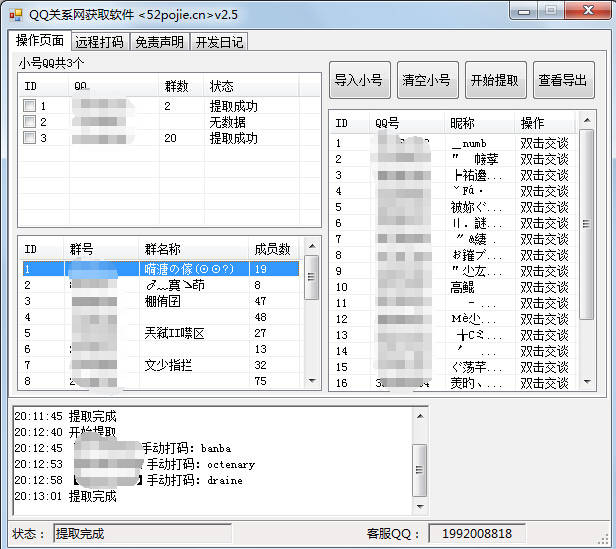The height and width of the screenshot is (549, 616).
Task: Select group row with 75 members
Action: 161,381
